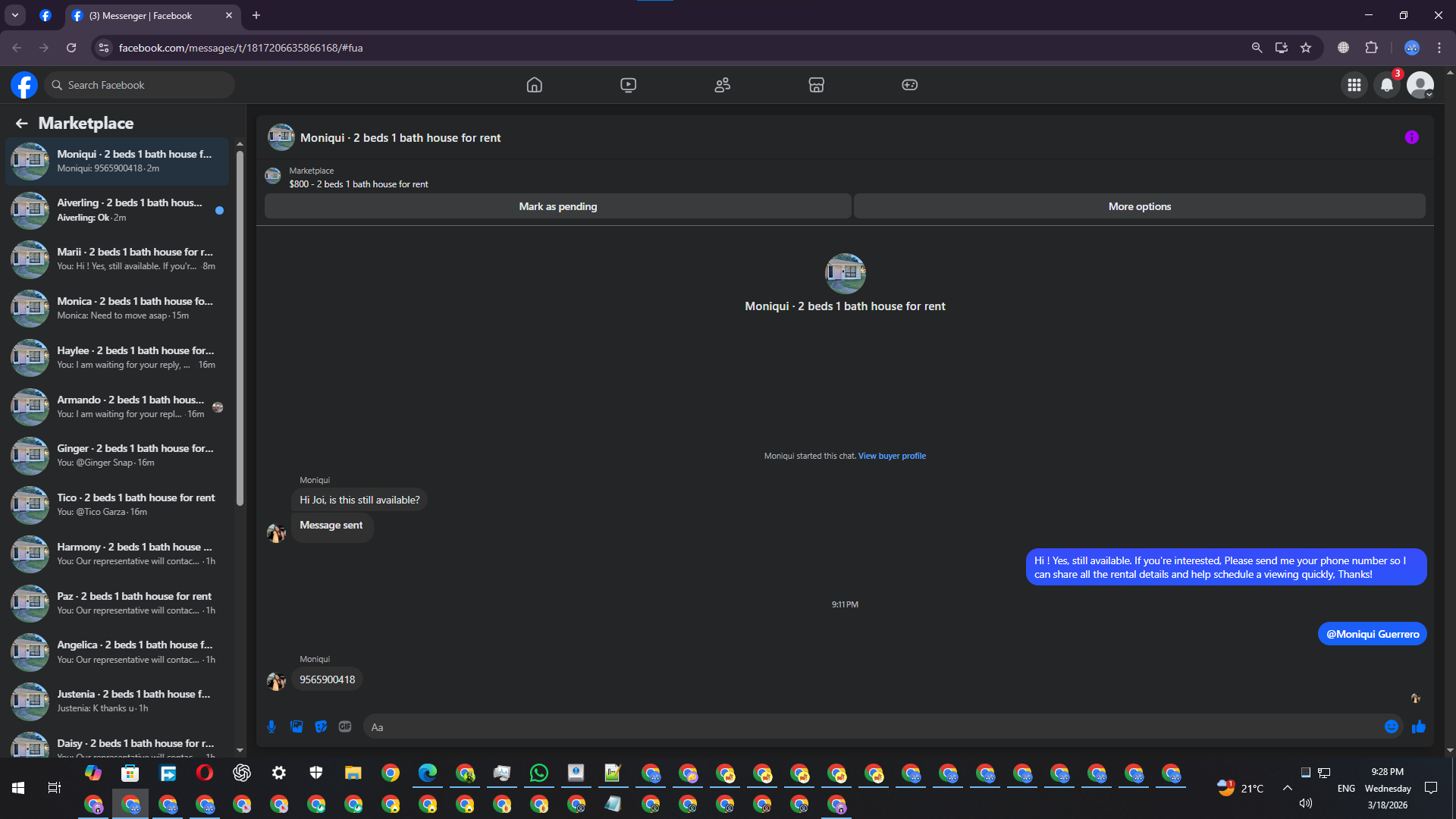Click the voice clip microphone icon
The image size is (1456, 819).
point(271,726)
